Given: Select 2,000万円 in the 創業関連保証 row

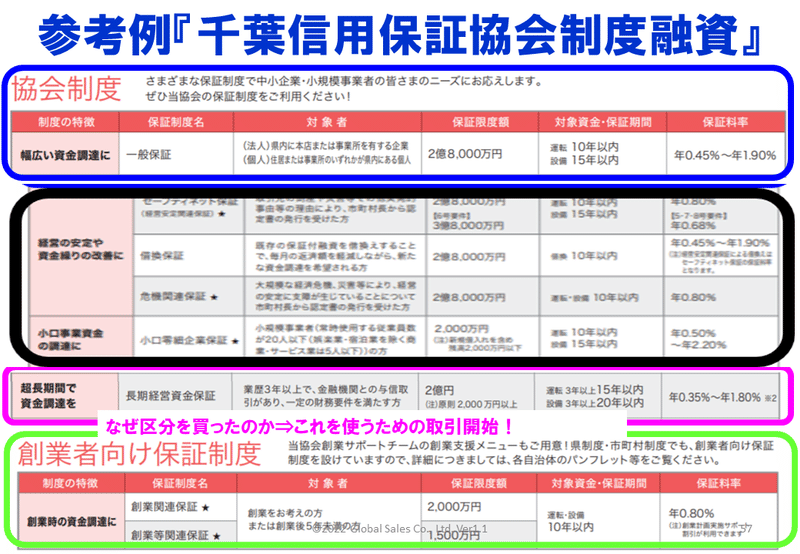Looking at the screenshot, I should click(454, 507).
